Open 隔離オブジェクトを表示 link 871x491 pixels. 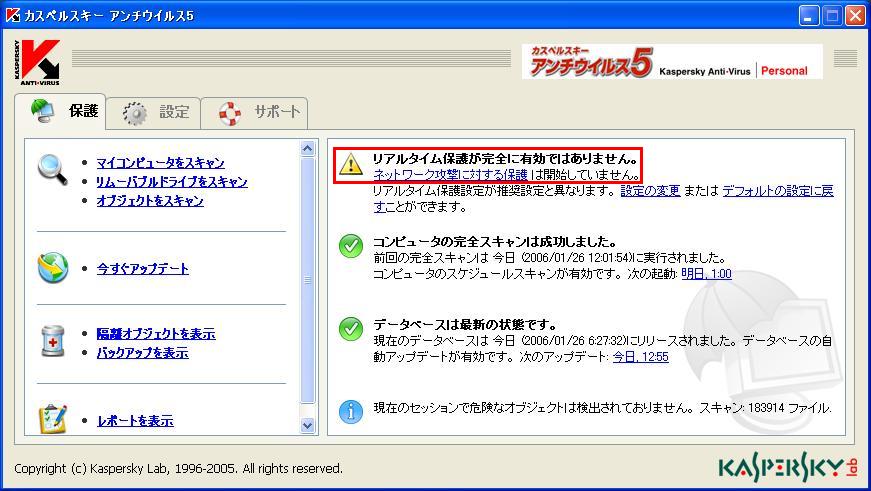[x=156, y=334]
